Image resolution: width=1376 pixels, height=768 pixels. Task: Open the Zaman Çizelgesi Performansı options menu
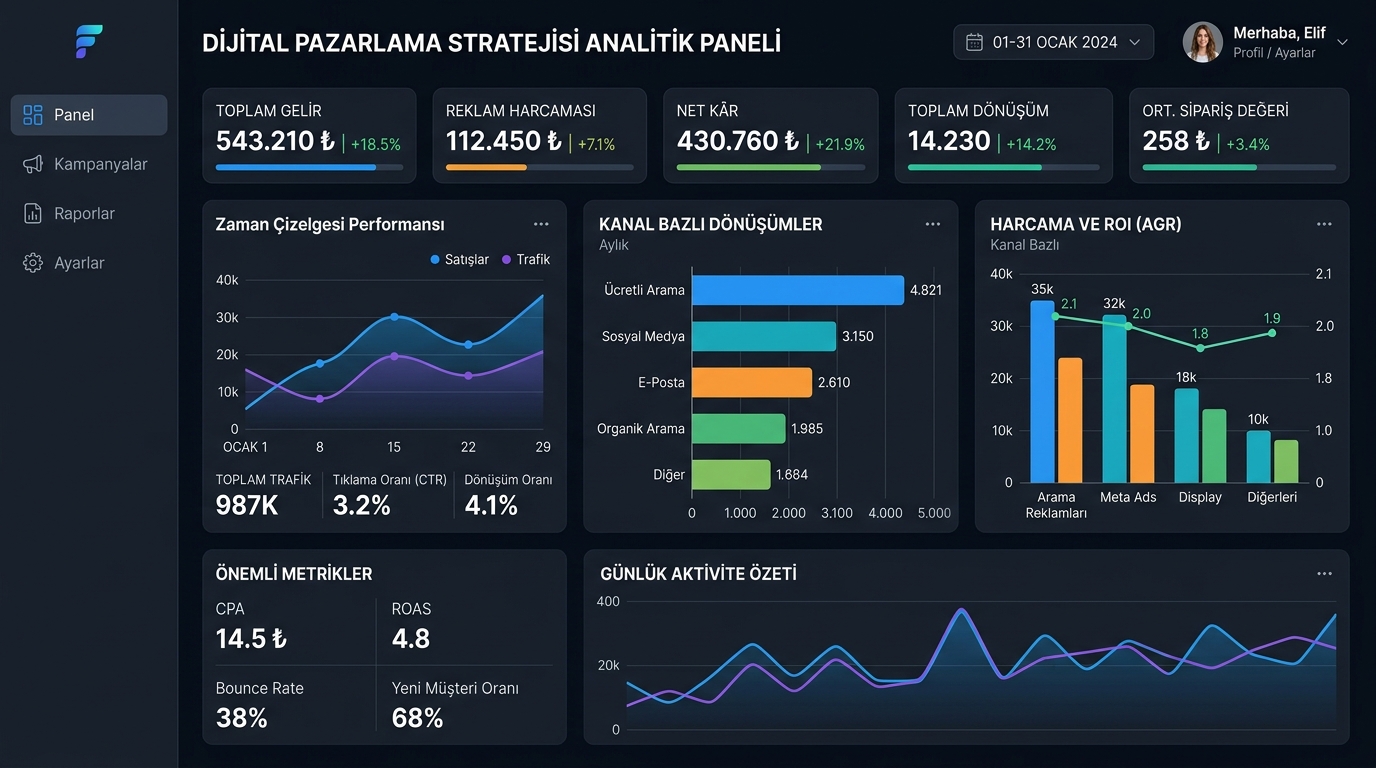tap(541, 224)
